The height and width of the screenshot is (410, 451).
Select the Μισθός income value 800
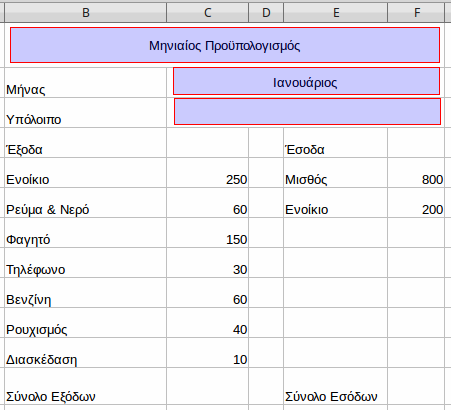point(416,173)
